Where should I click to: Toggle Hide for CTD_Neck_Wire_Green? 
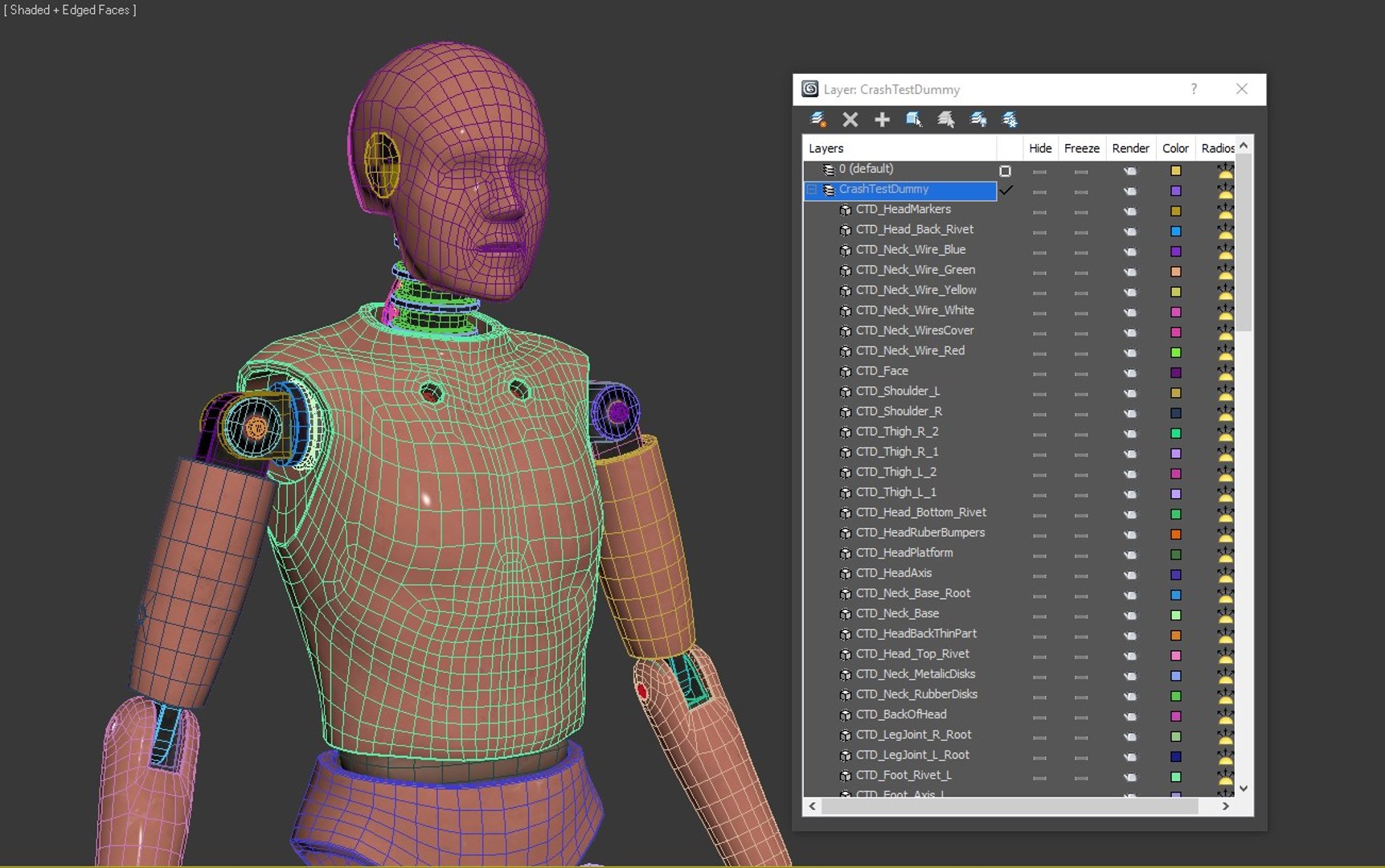click(x=1039, y=272)
